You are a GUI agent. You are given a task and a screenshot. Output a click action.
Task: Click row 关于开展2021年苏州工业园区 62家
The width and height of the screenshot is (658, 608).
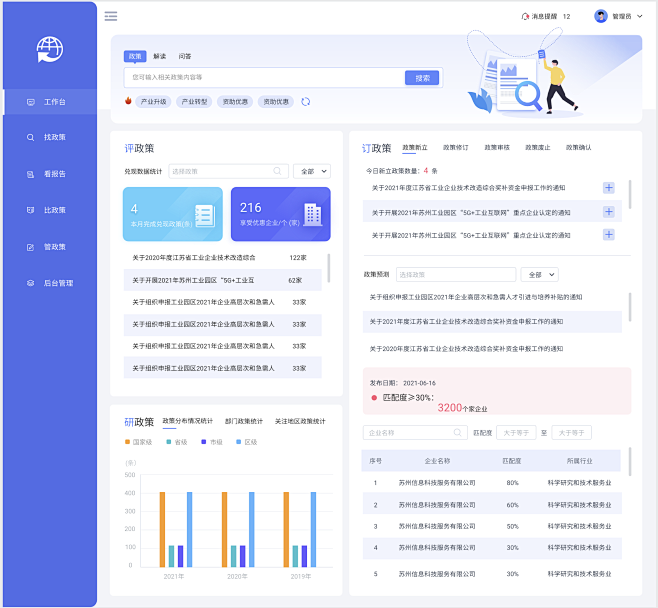pyautogui.click(x=222, y=280)
